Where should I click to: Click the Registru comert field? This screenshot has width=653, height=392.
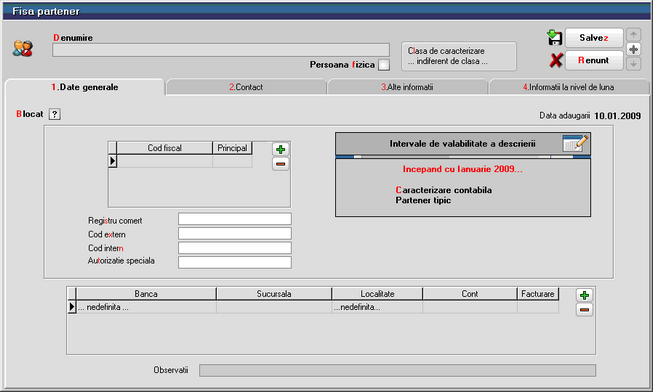[x=235, y=219]
